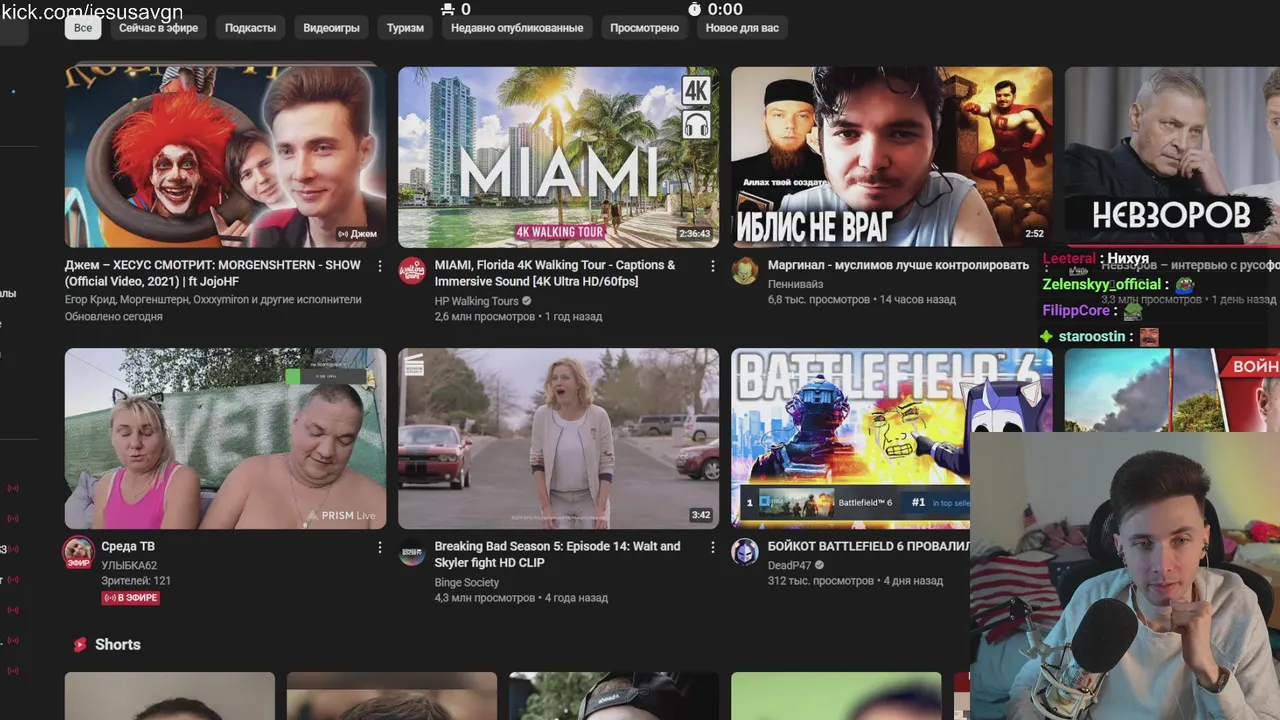
Task: Click the 2:36:43 duration on MIAMI video
Action: click(x=694, y=234)
